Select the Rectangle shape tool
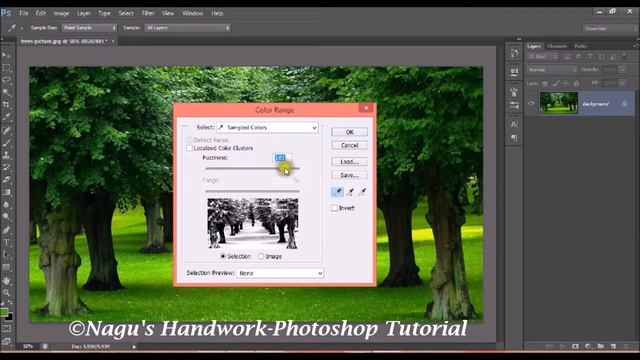Image resolution: width=640 pixels, height=360 pixels. (x=7, y=268)
